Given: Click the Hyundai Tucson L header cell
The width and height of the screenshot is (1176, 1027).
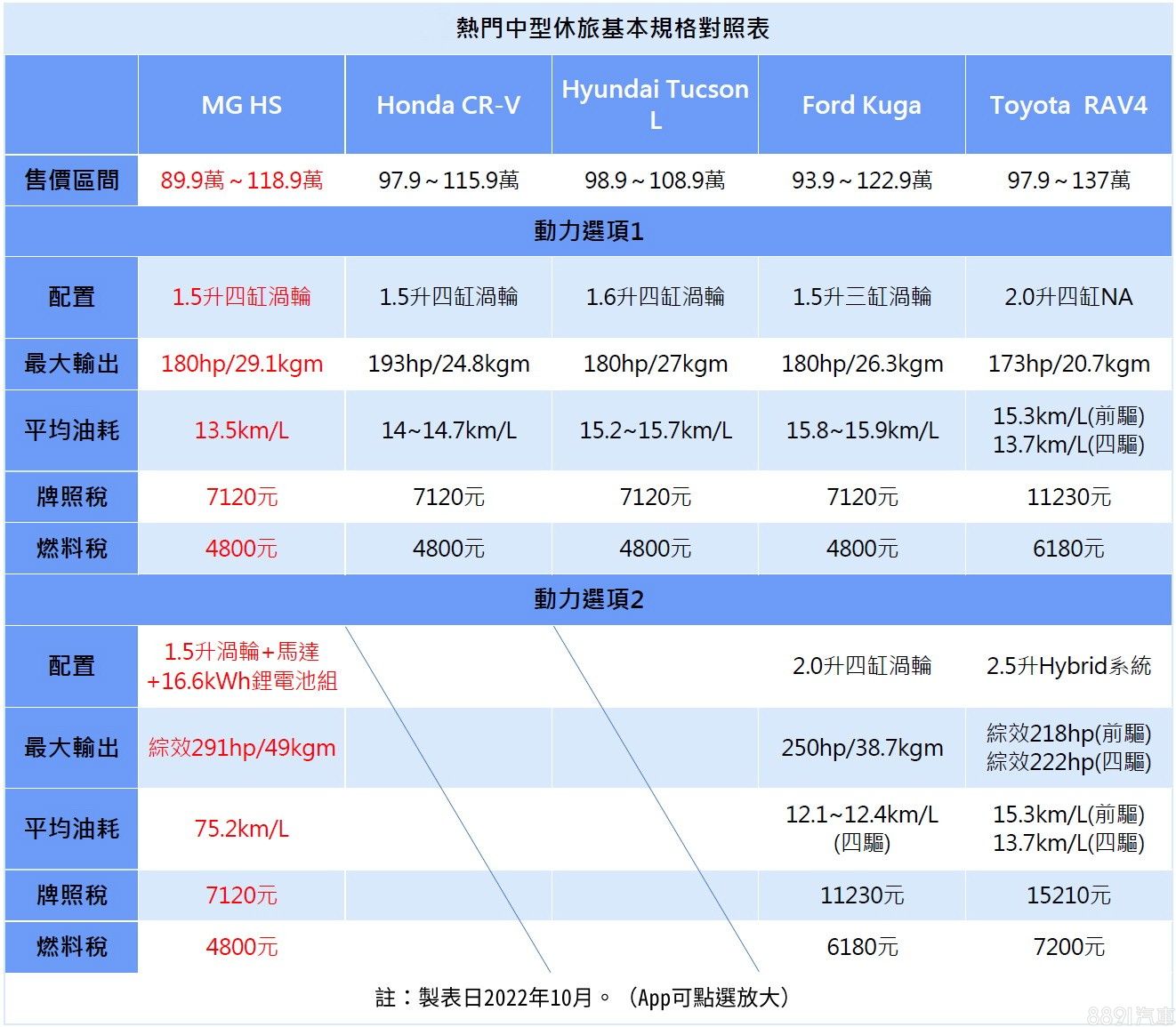Looking at the screenshot, I should tap(655, 104).
